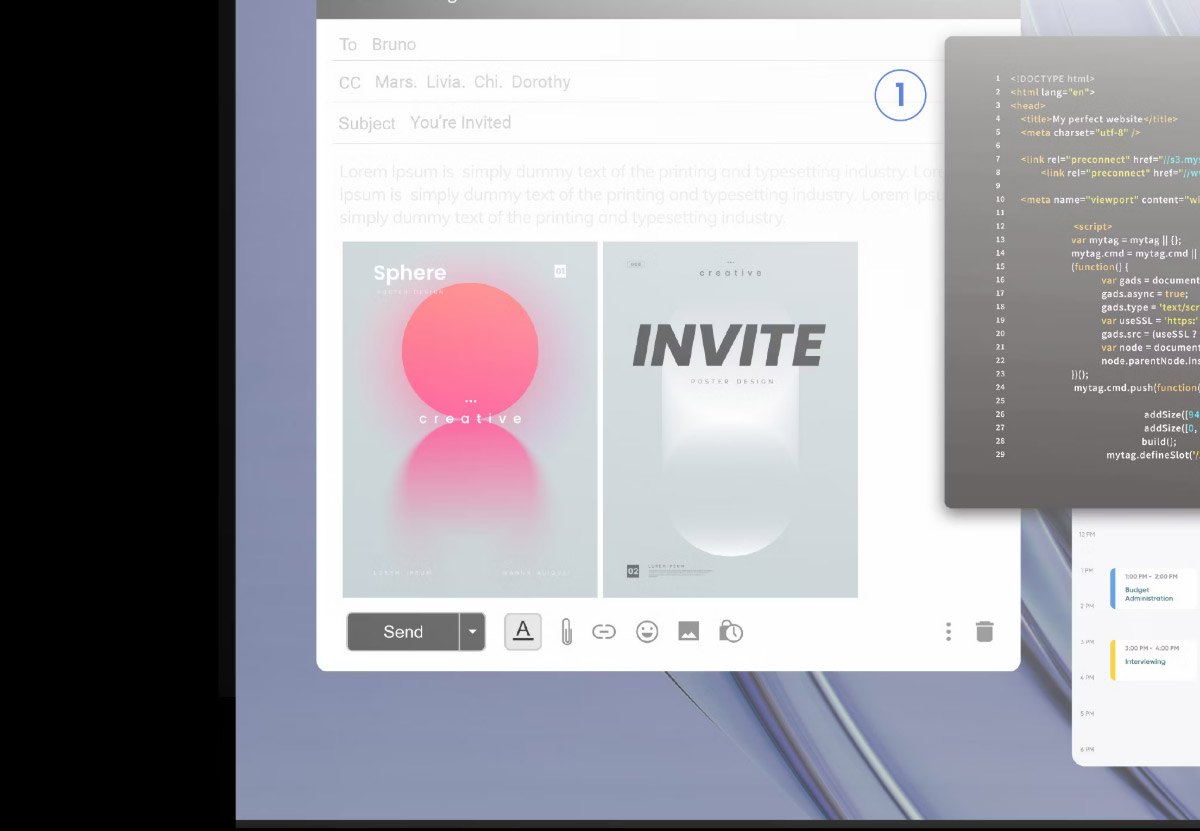Viewport: 1200px width, 831px height.
Task: Click the "var useSSL" code line
Action: 1150,321
